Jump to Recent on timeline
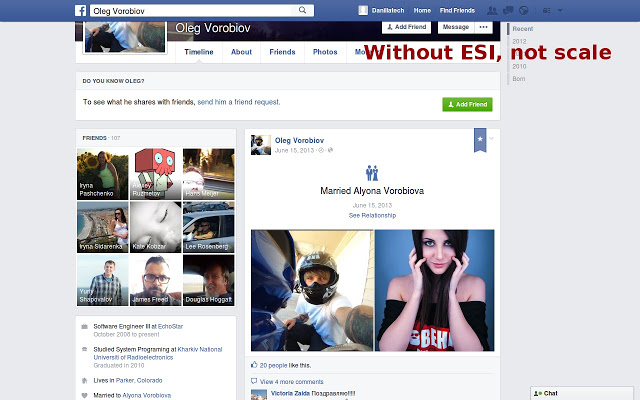This screenshot has width=640, height=400. pos(522,29)
